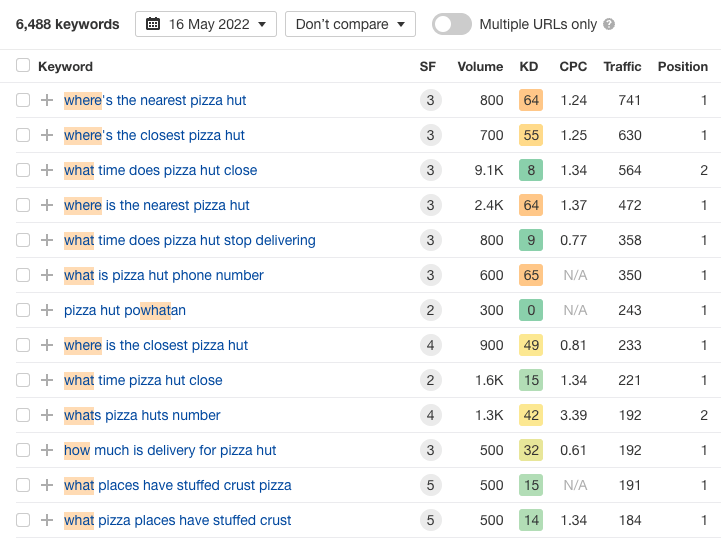Click the plus icon next to "whats pizza huts number"
721x539 pixels.
tap(47, 415)
